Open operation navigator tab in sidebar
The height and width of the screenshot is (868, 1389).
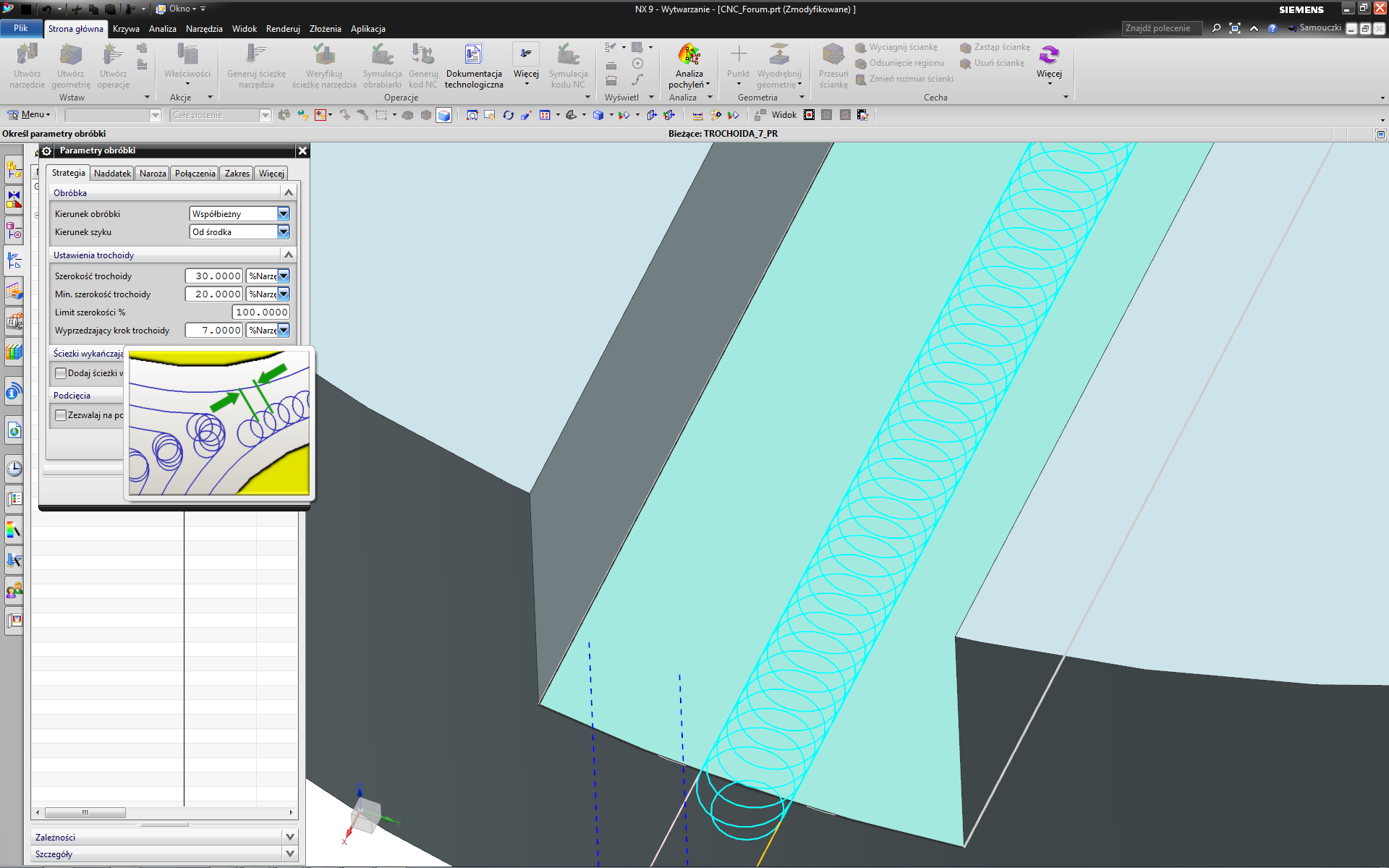(x=14, y=260)
